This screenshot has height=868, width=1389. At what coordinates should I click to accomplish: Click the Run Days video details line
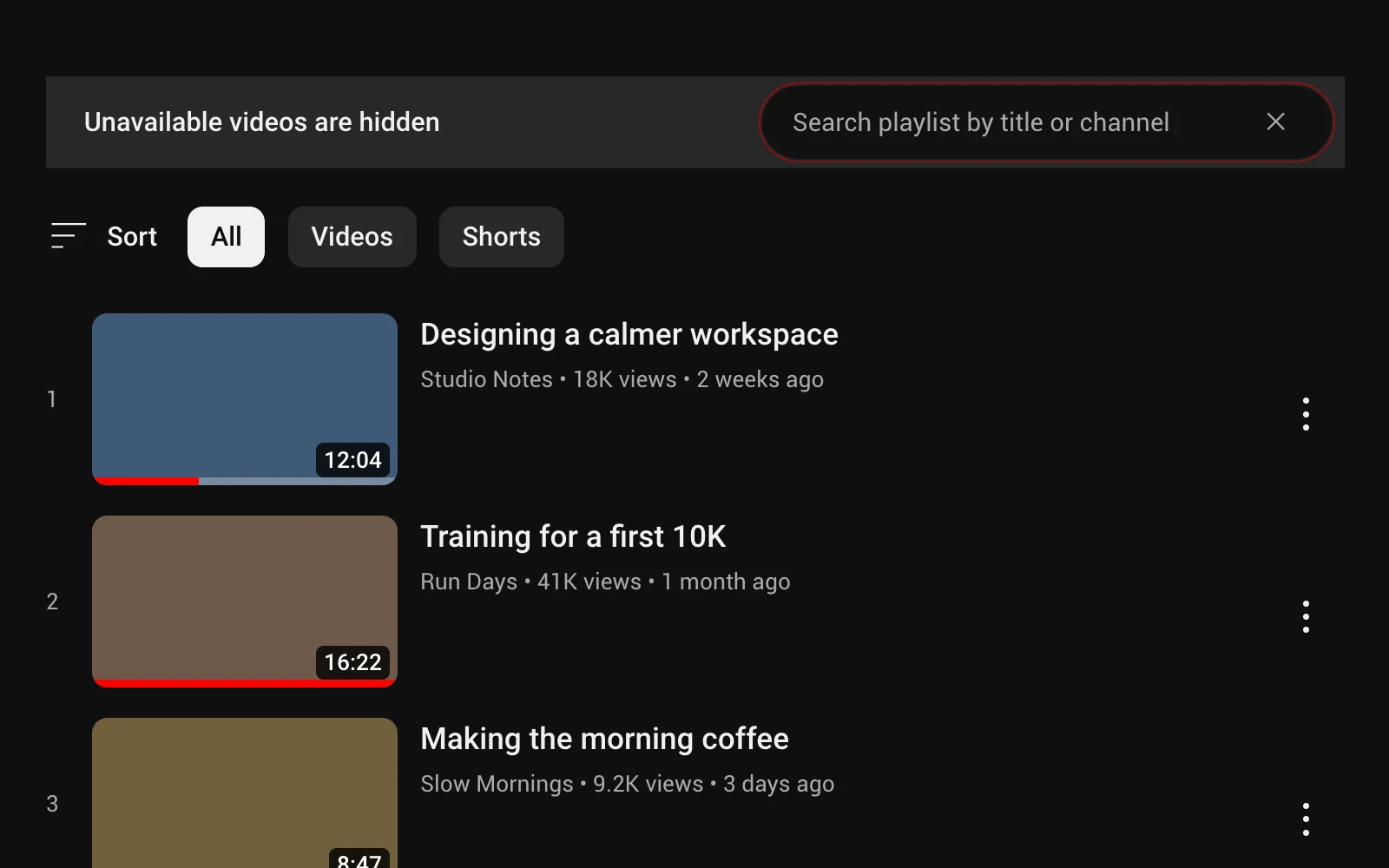coord(605,582)
